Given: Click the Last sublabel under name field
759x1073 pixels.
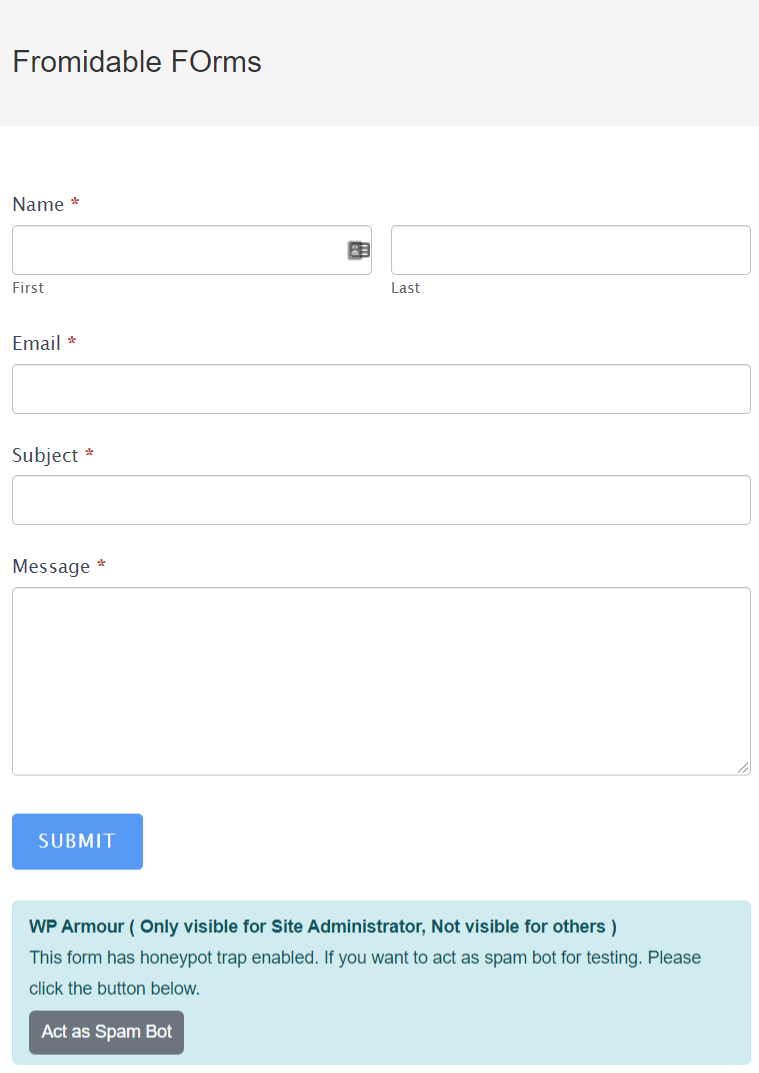Looking at the screenshot, I should click(x=405, y=287).
